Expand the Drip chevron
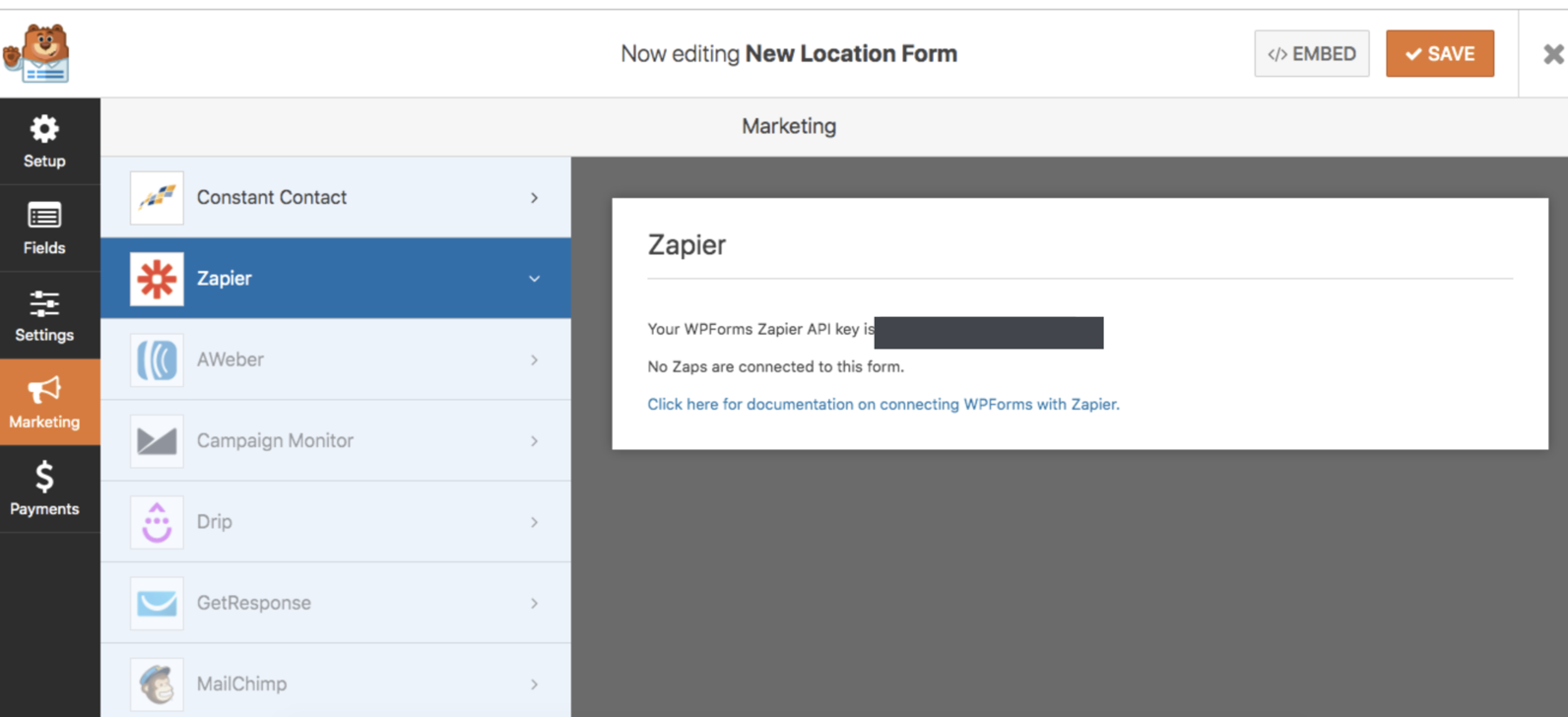 point(534,522)
